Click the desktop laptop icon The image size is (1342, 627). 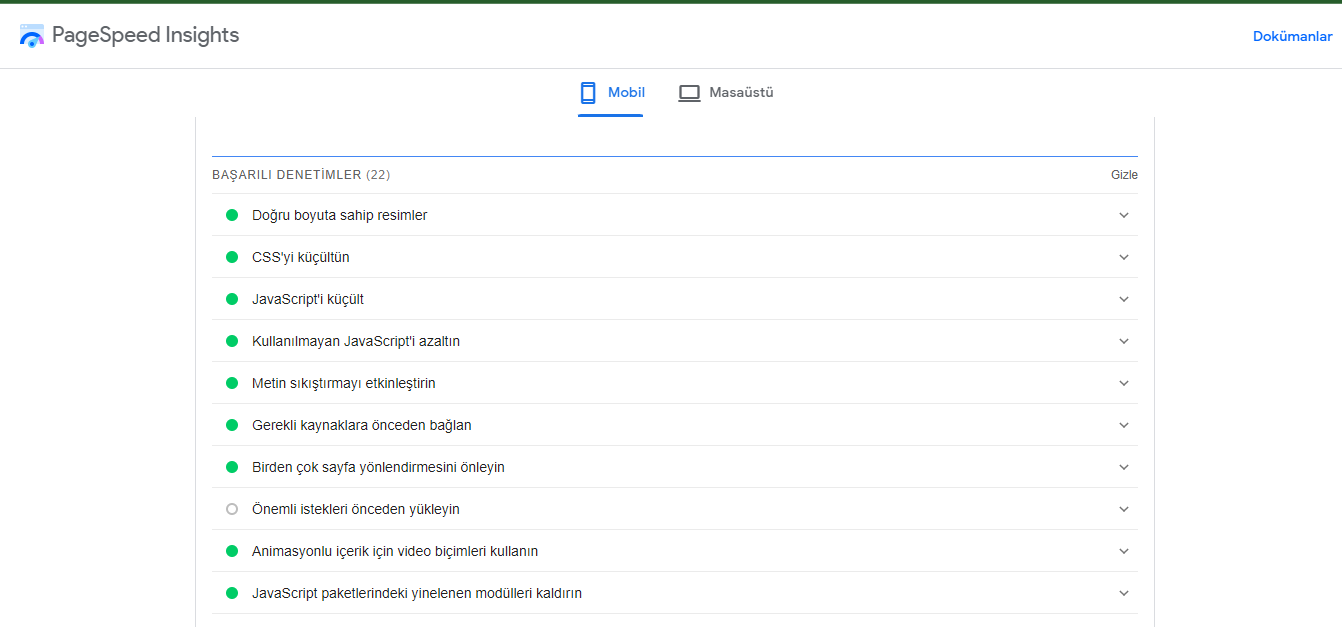point(689,93)
